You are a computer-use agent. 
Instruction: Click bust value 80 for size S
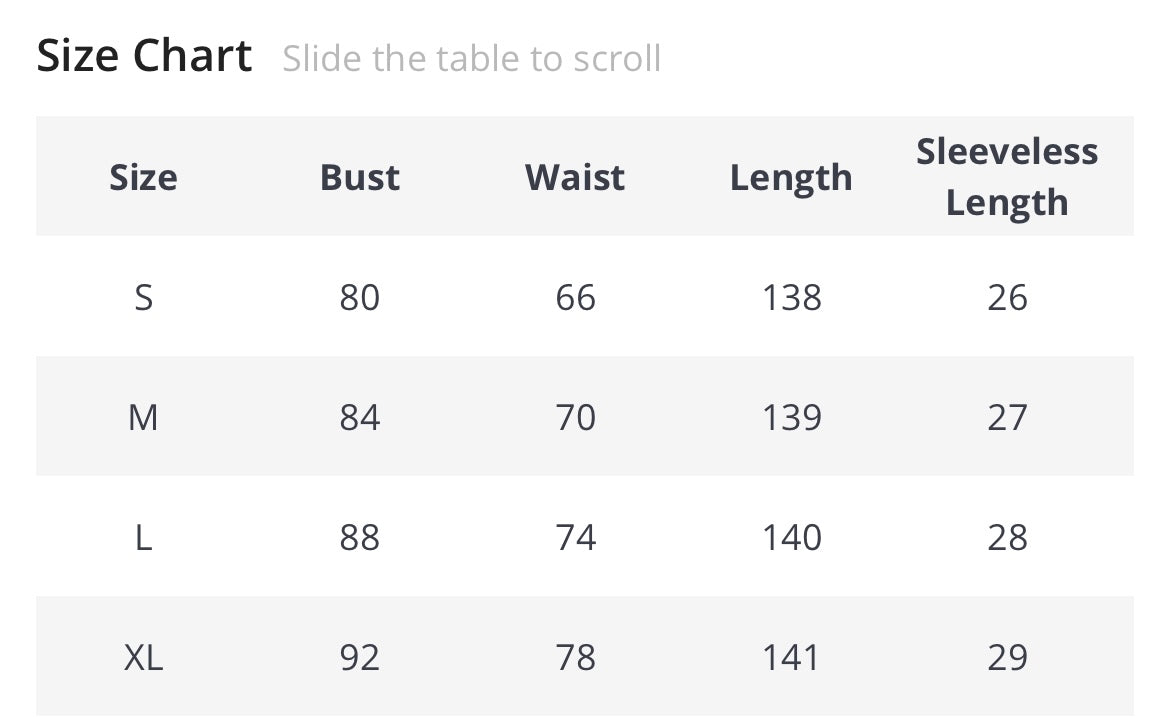(359, 297)
